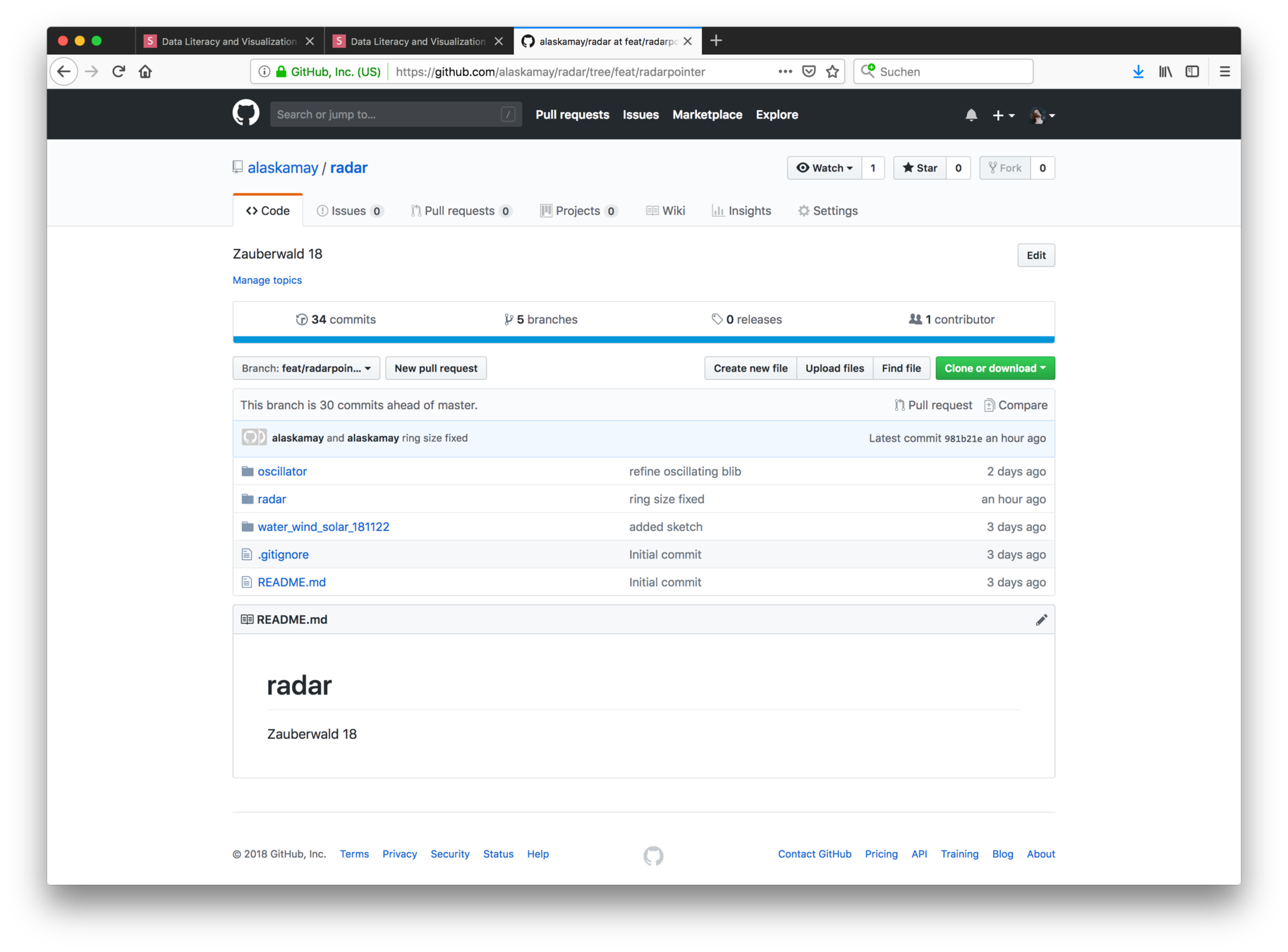The width and height of the screenshot is (1288, 952).
Task: Open the Wiki tab
Action: coord(665,211)
